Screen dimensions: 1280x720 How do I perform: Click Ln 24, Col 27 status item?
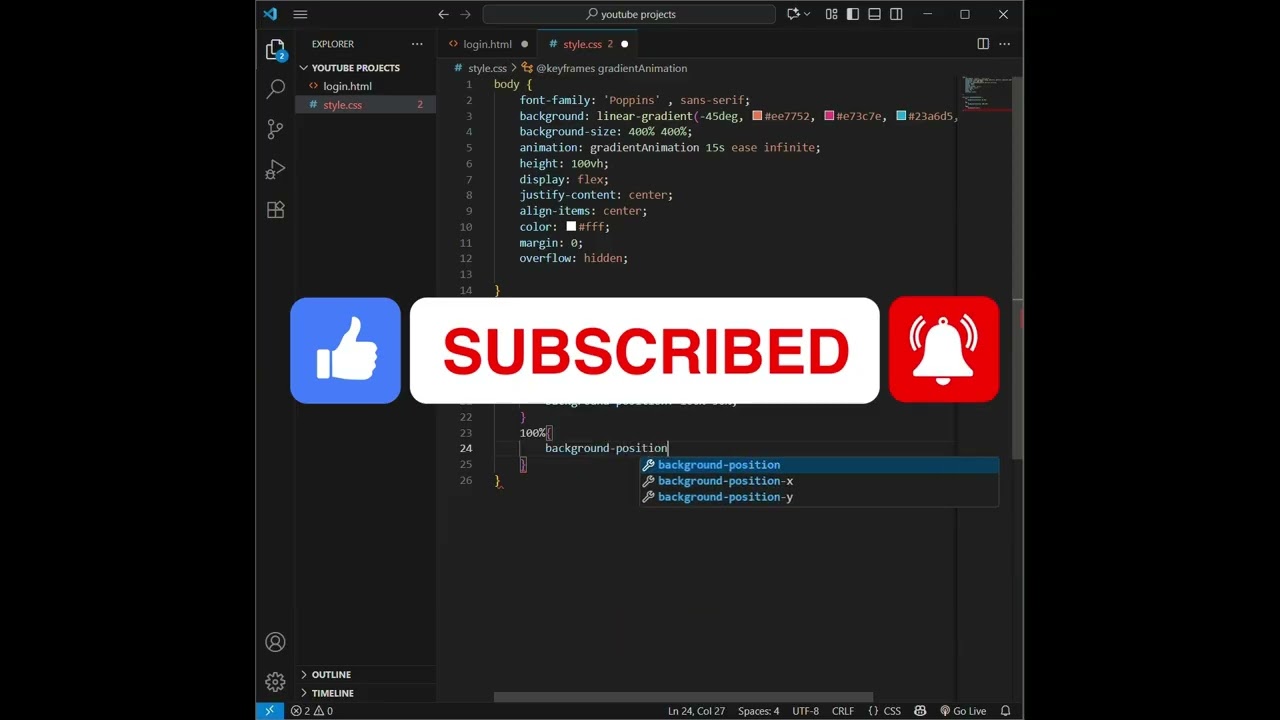pyautogui.click(x=696, y=711)
